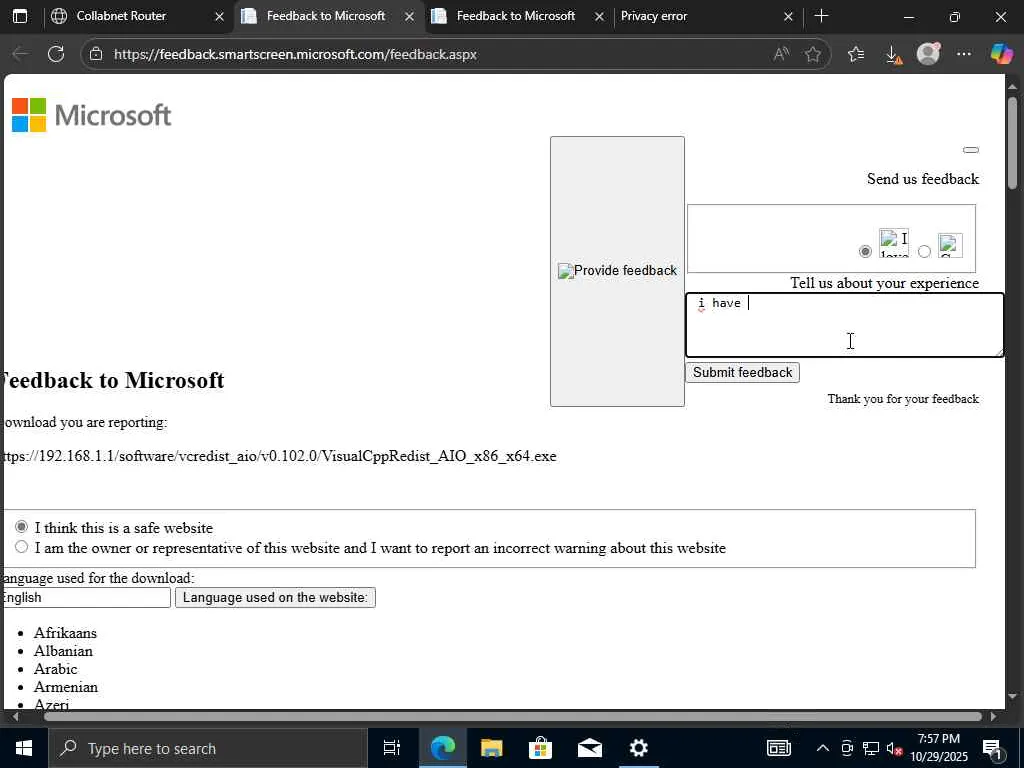Viewport: 1024px width, 768px height.
Task: Open Microsoft Edge taskbar icon
Action: 443,748
